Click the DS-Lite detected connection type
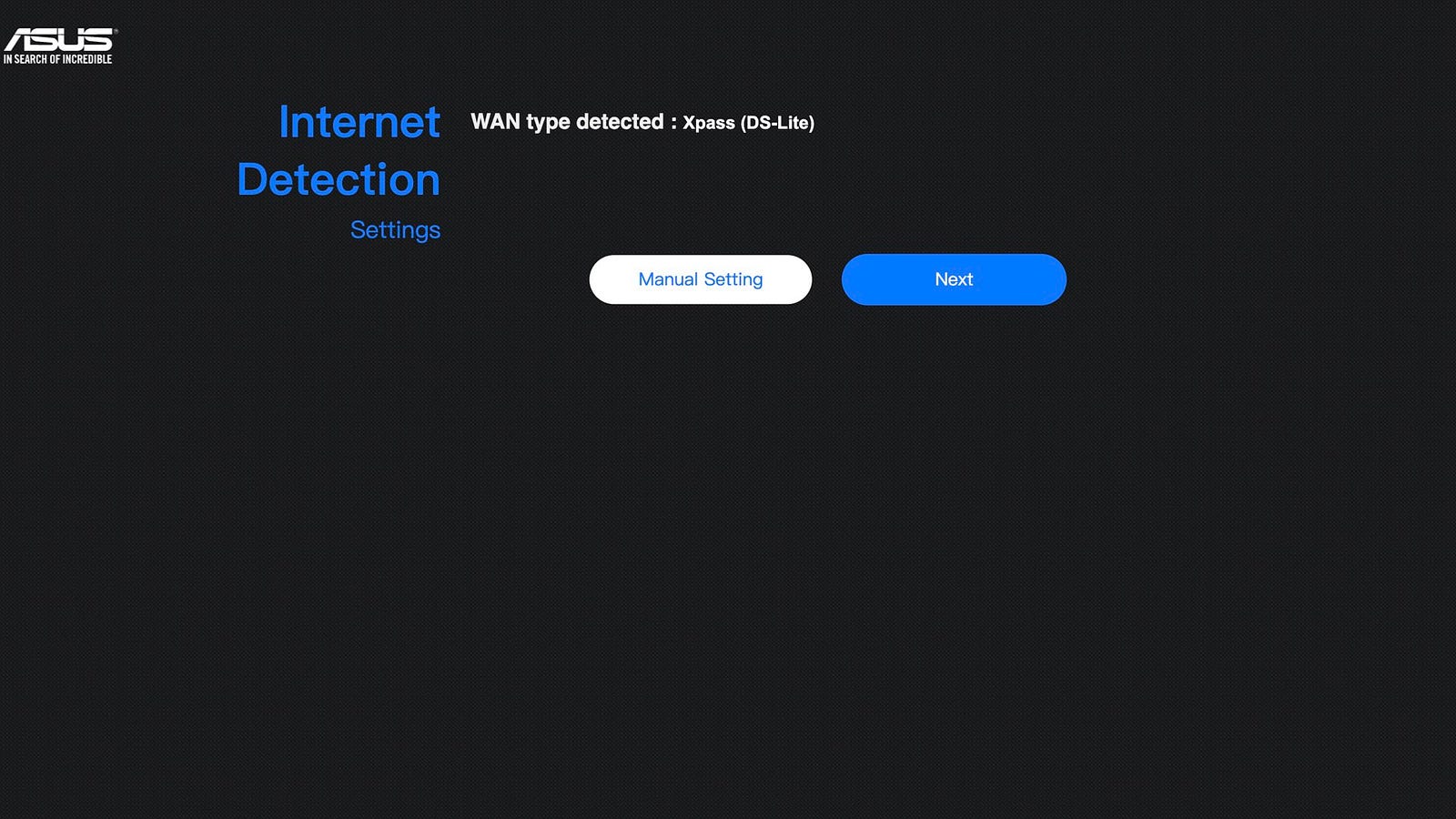The image size is (1456, 819). (x=748, y=123)
